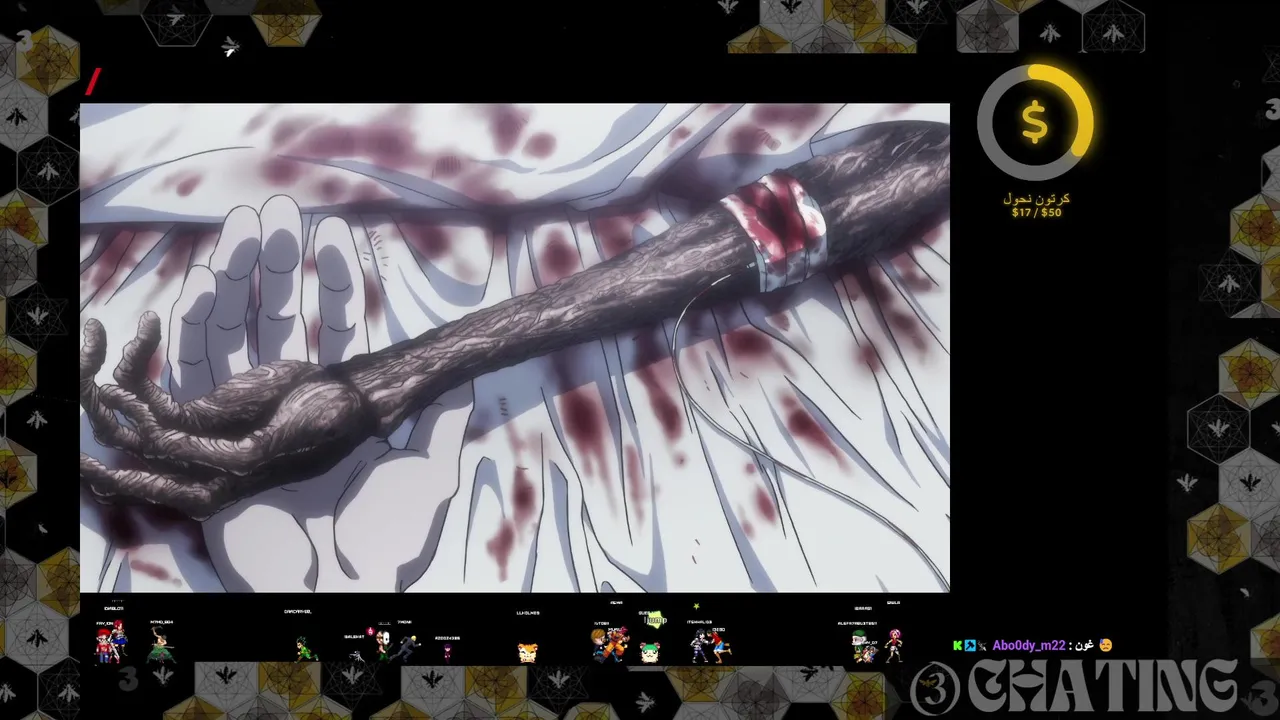Screen dimensions: 1280x720
Task: Click the Arabic donation goal title text
Action: (1036, 198)
